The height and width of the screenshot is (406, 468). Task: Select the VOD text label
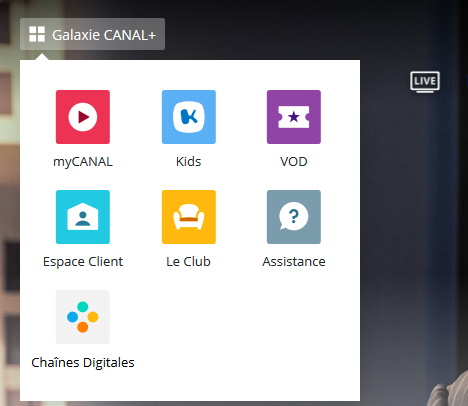294,162
